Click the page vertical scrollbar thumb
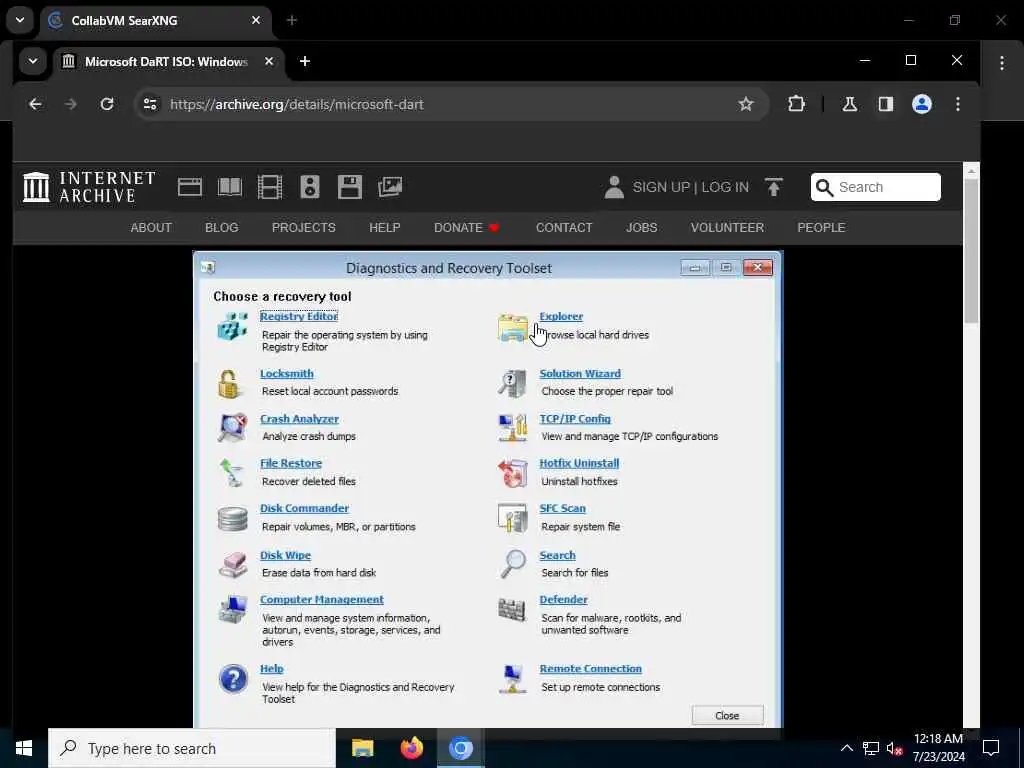The width and height of the screenshot is (1024, 768). pos(971,250)
